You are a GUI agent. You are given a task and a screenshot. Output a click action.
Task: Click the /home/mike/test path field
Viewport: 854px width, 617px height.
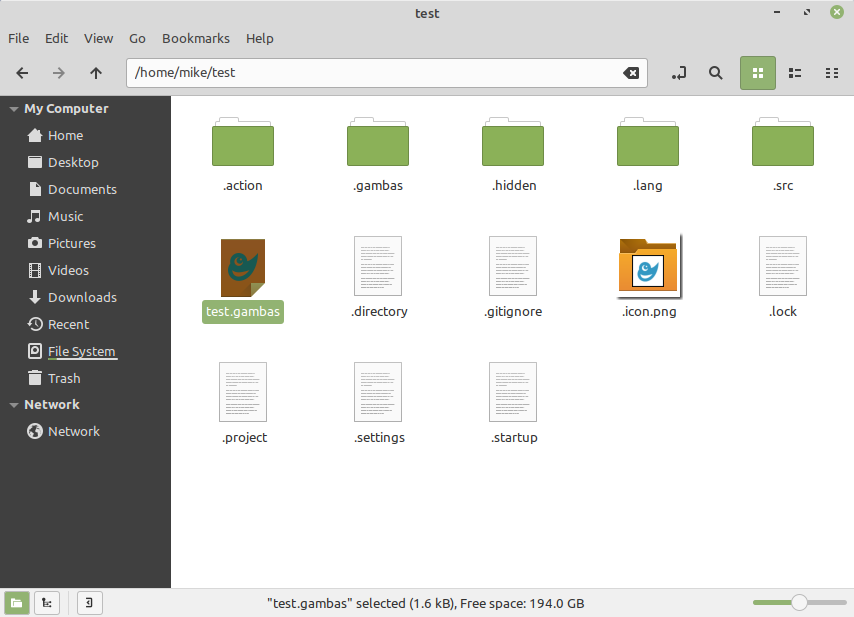click(x=370, y=73)
